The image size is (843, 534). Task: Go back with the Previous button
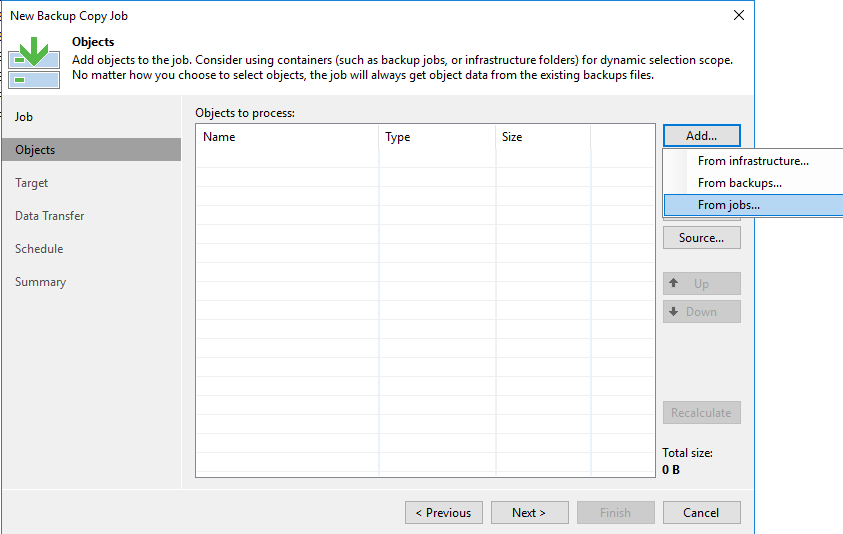(444, 513)
